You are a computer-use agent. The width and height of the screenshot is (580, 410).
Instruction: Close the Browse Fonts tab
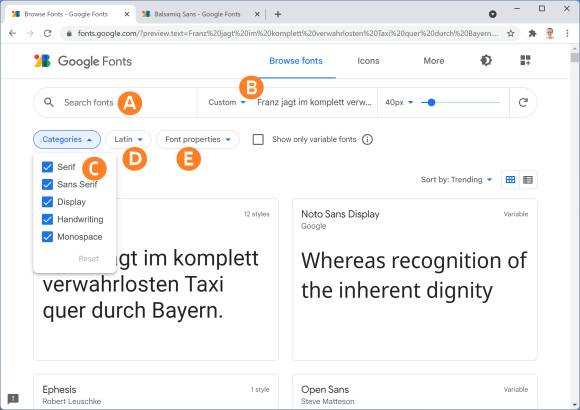[127, 14]
